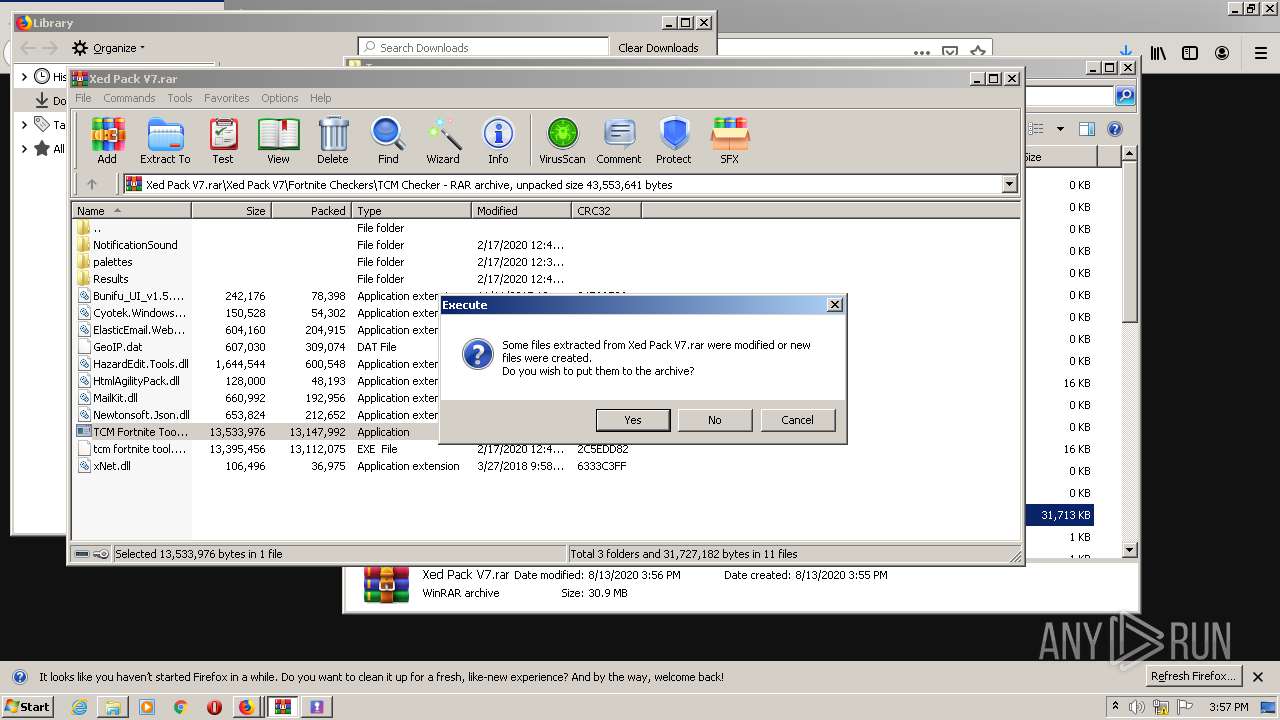
Task: Click the Test archive icon
Action: tap(223, 140)
